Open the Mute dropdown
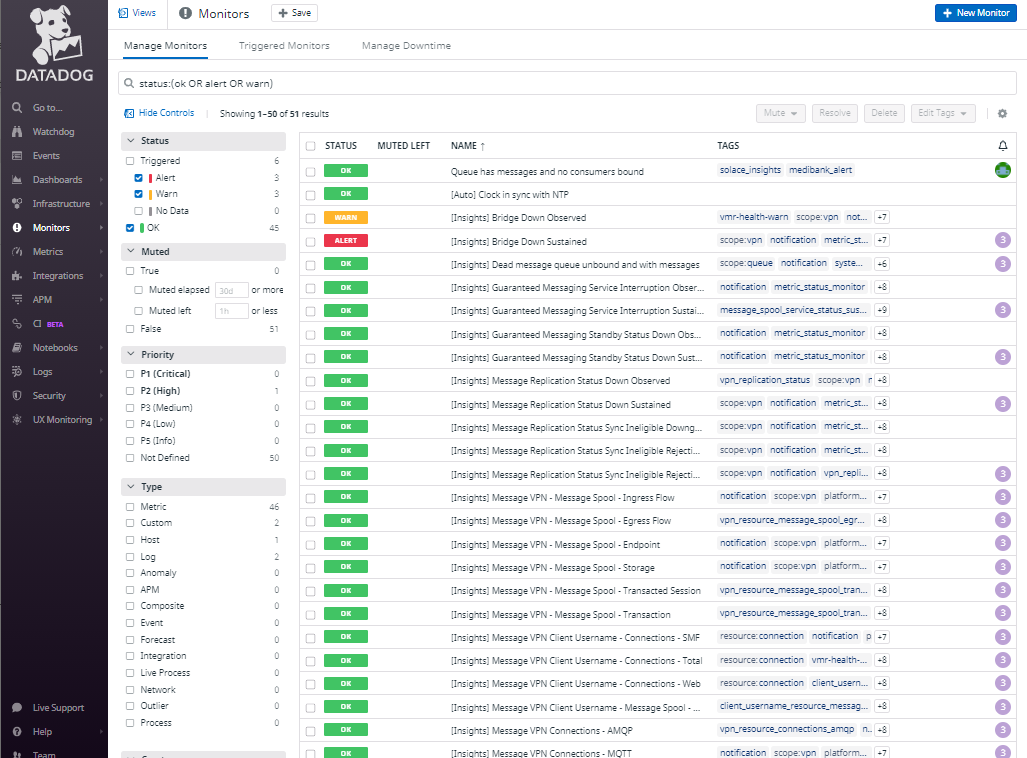The height and width of the screenshot is (758, 1027). tap(781, 114)
